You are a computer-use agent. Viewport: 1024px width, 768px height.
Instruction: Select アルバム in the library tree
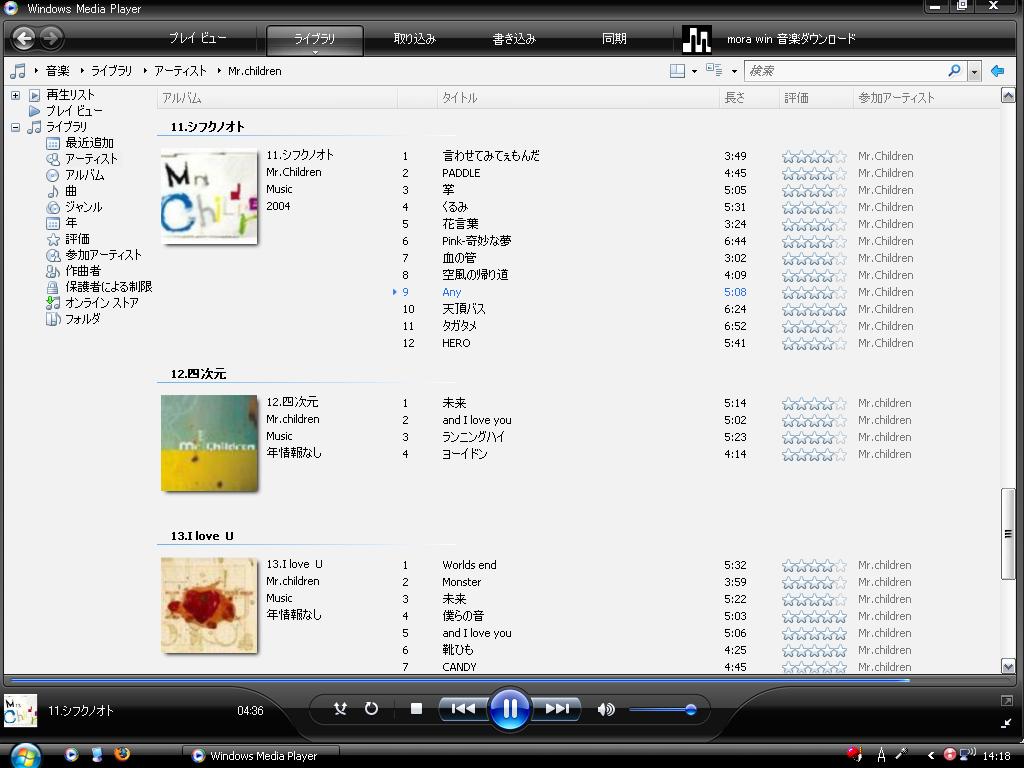point(84,175)
